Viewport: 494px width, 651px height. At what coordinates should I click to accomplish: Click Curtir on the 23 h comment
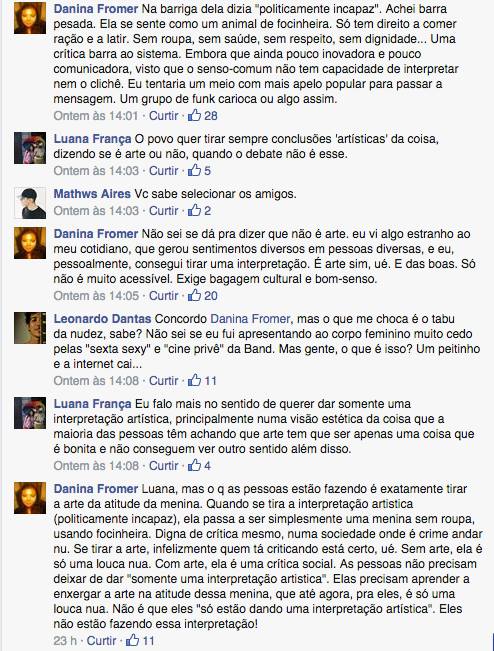click(x=101, y=640)
